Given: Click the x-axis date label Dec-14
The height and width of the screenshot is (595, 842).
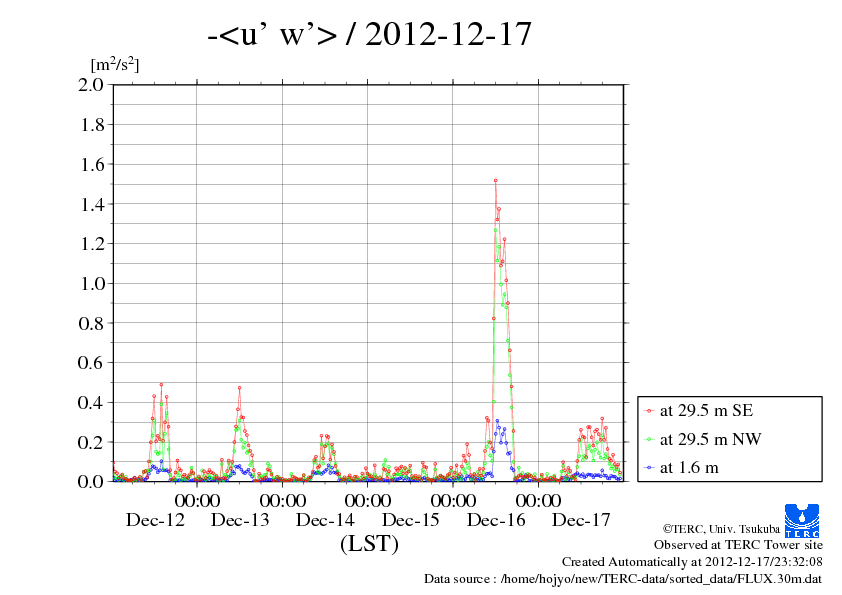Looking at the screenshot, I should point(325,520).
